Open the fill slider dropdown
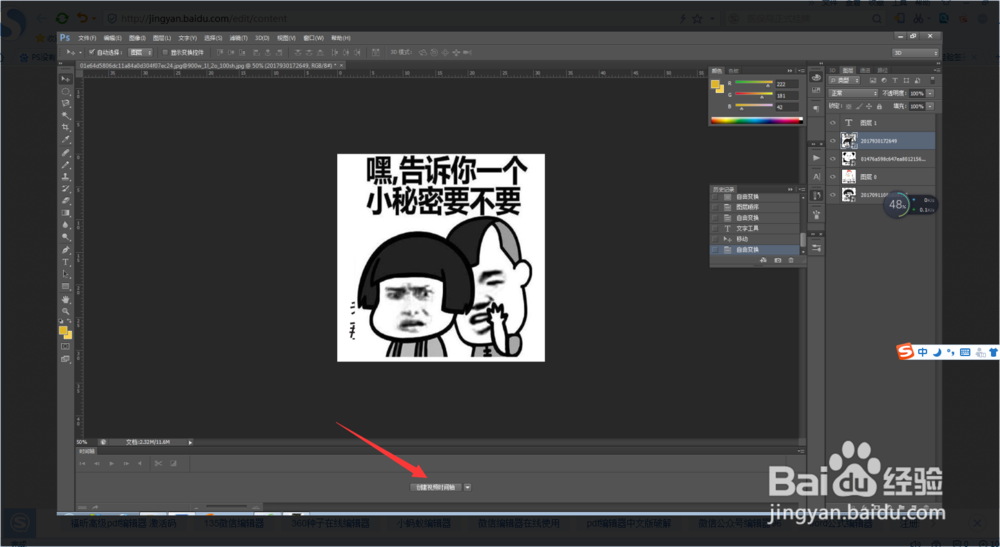The width and height of the screenshot is (1000, 547). [930, 106]
